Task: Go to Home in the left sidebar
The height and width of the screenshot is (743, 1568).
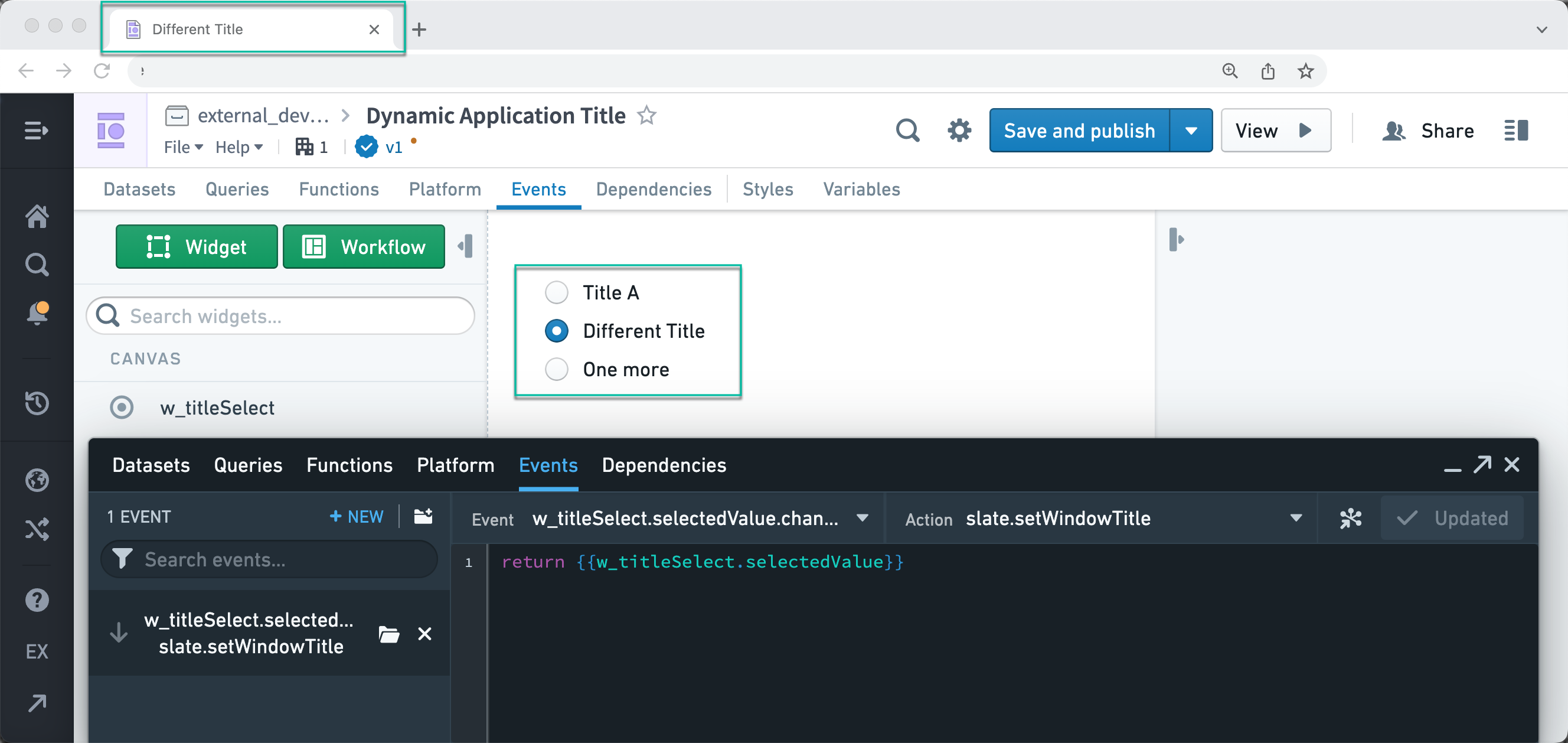Action: click(x=37, y=216)
